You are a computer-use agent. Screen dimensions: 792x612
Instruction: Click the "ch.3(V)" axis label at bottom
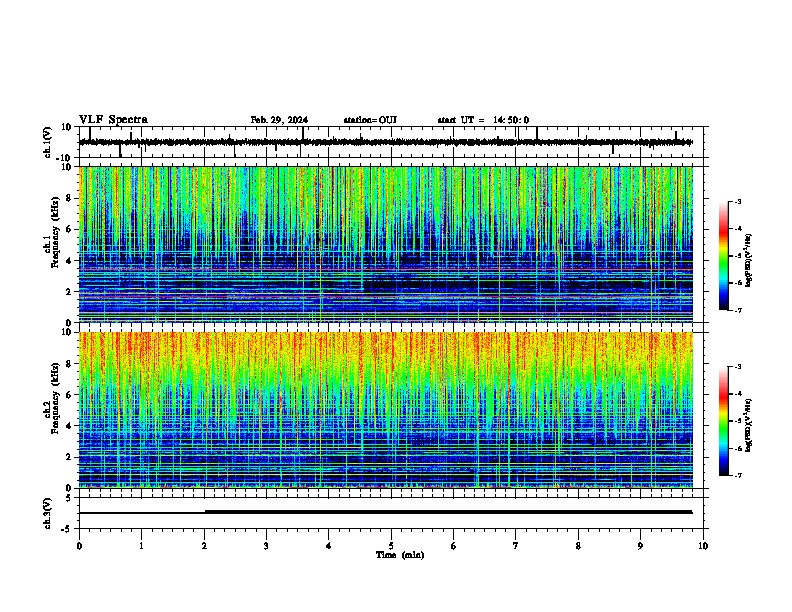point(48,514)
